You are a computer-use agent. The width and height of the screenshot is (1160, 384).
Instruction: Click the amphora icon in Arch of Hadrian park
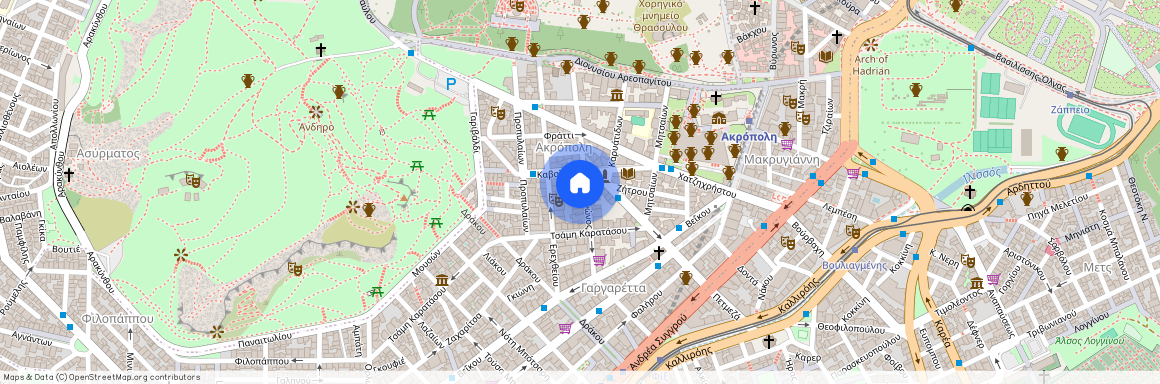point(916,90)
